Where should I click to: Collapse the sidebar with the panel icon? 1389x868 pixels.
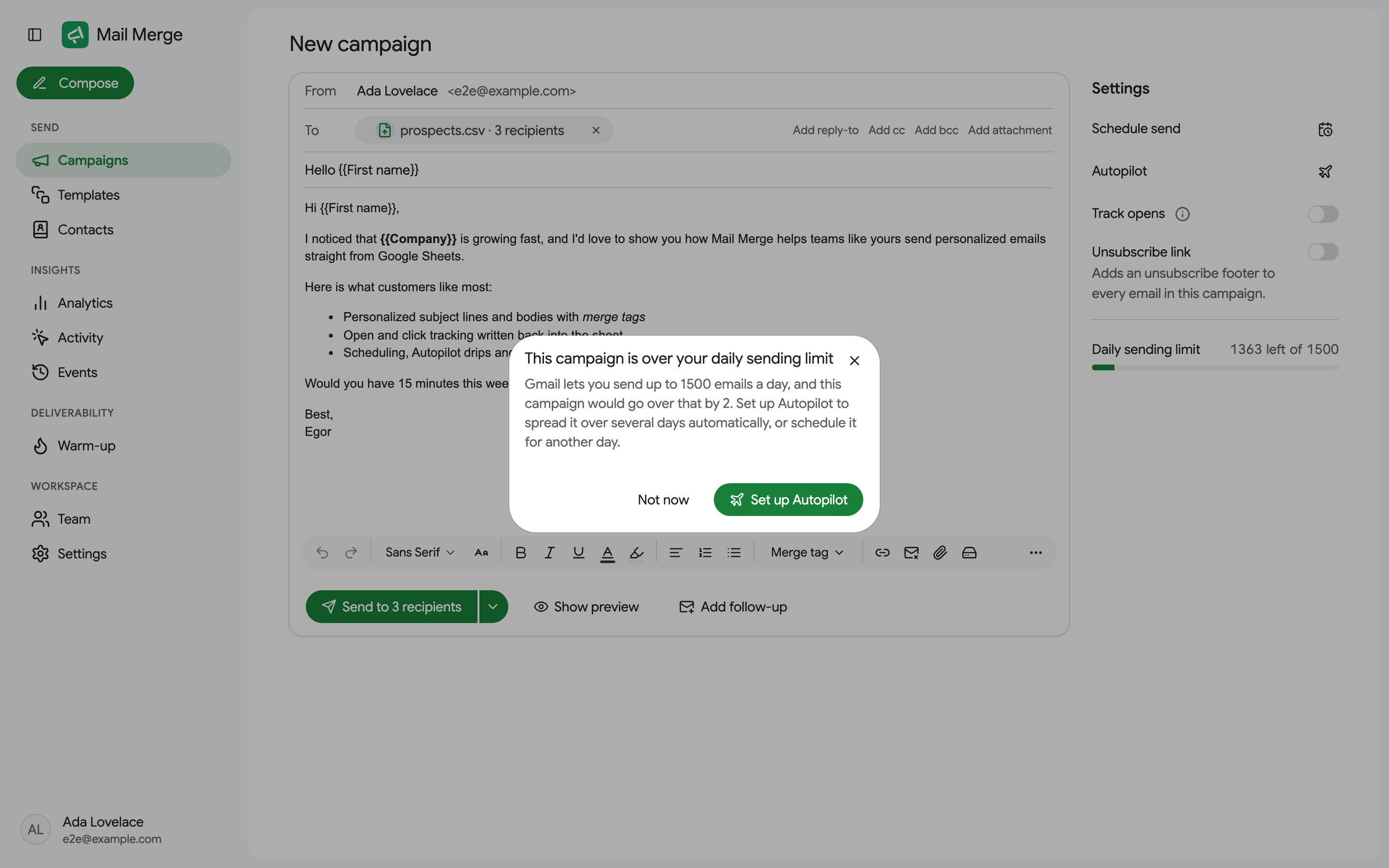tap(34, 35)
